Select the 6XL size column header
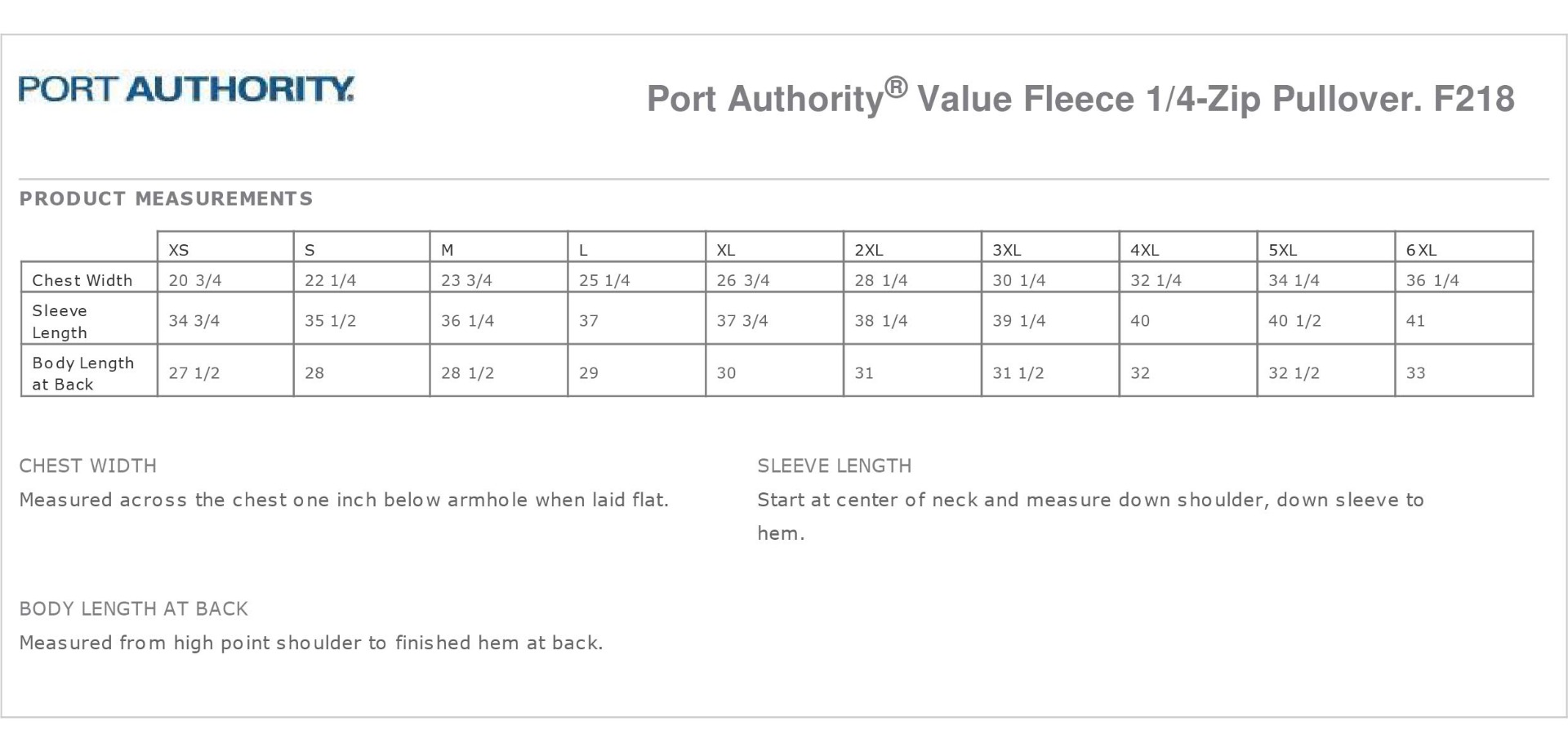 click(x=1421, y=250)
